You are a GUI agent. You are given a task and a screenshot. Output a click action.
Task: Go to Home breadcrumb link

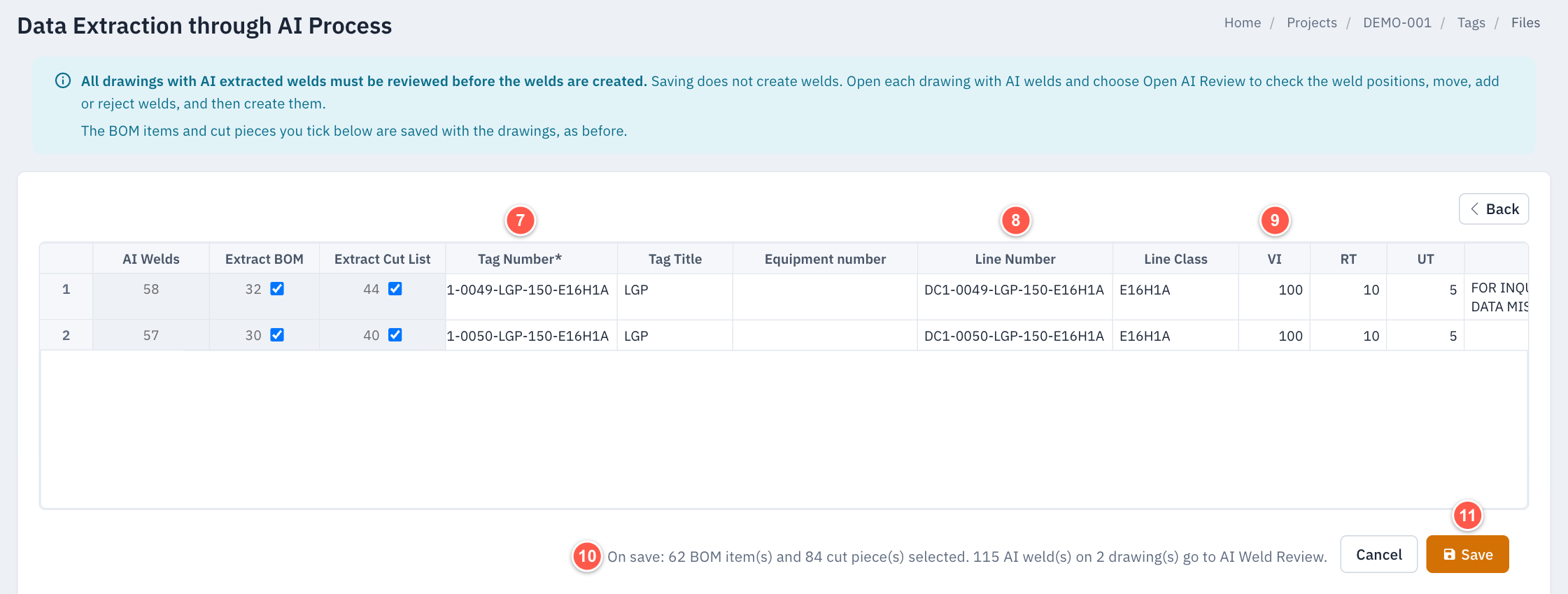1243,22
